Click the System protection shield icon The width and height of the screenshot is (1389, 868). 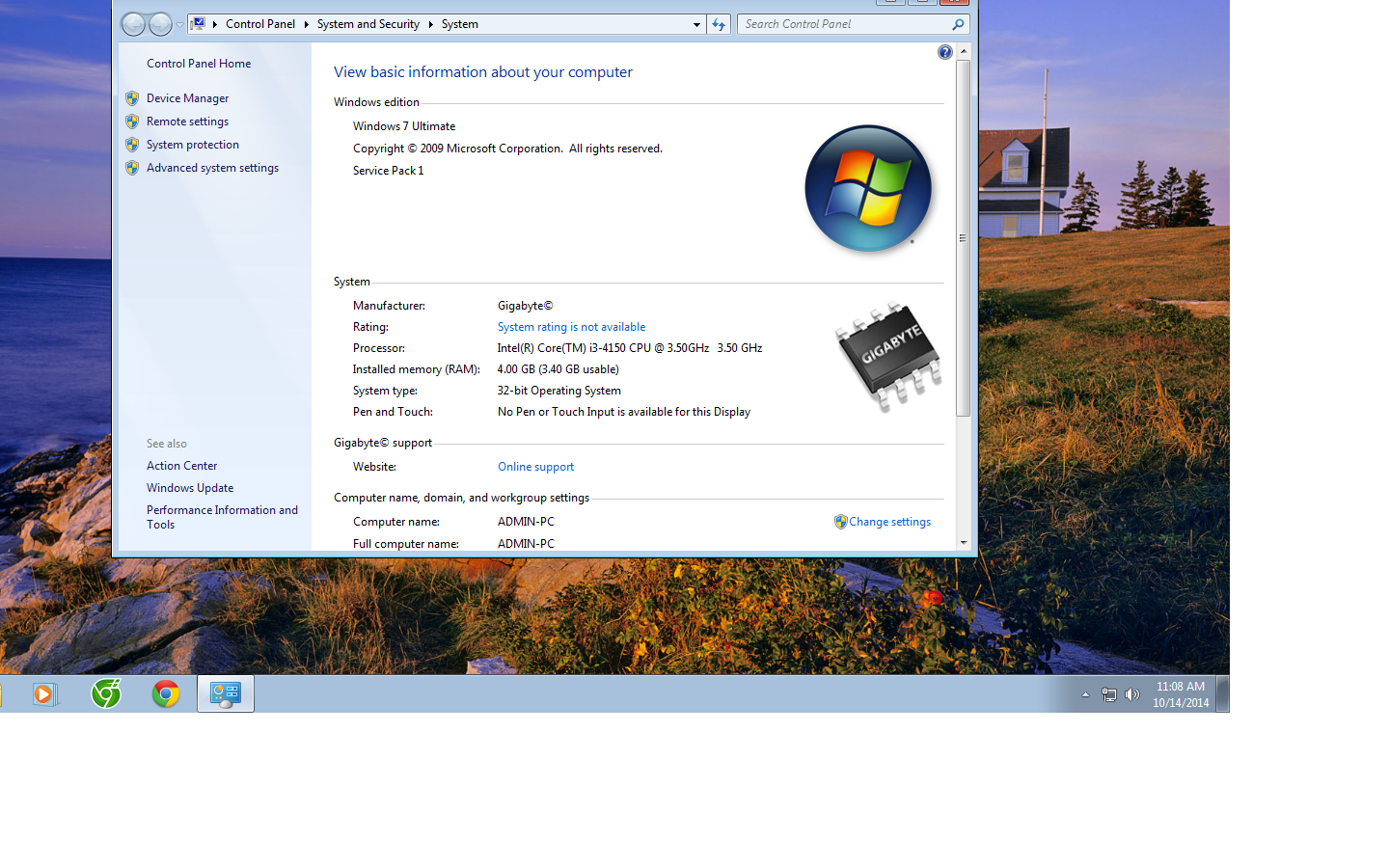click(x=132, y=145)
